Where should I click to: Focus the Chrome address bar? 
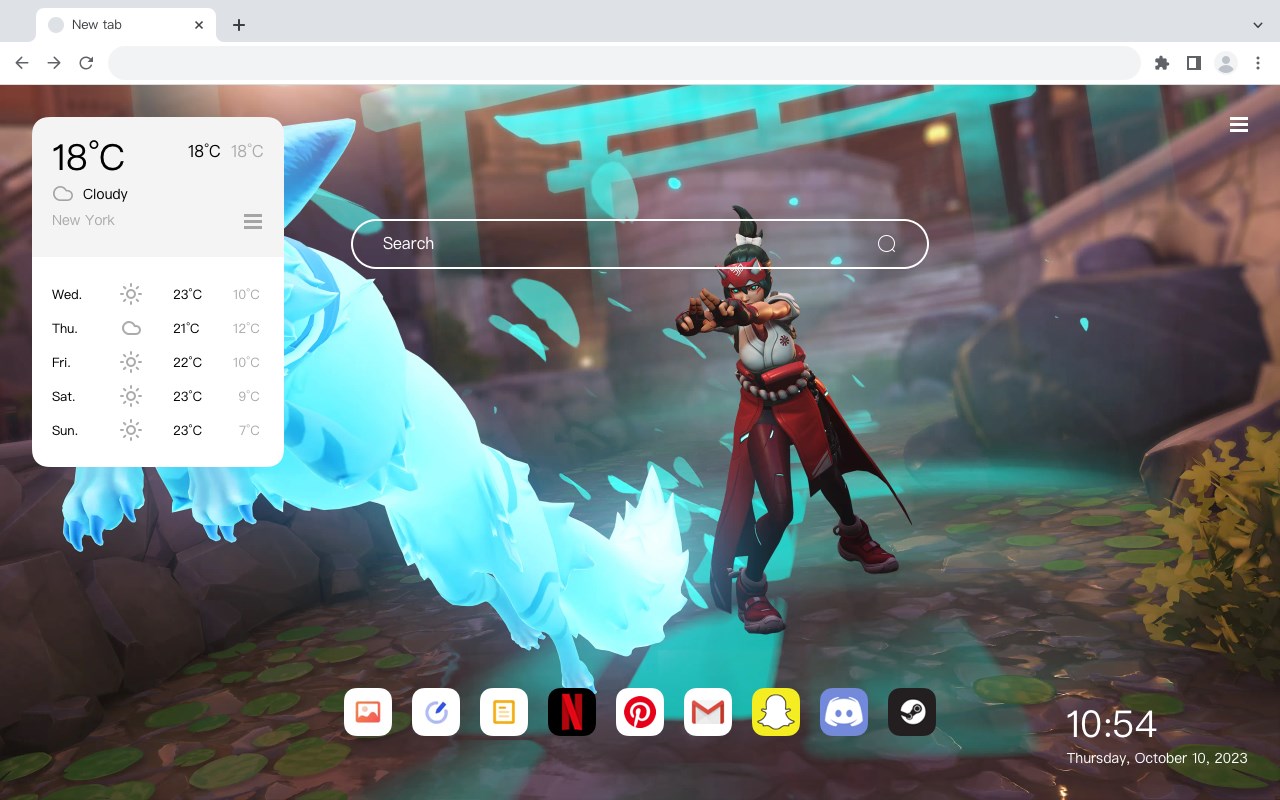[624, 63]
